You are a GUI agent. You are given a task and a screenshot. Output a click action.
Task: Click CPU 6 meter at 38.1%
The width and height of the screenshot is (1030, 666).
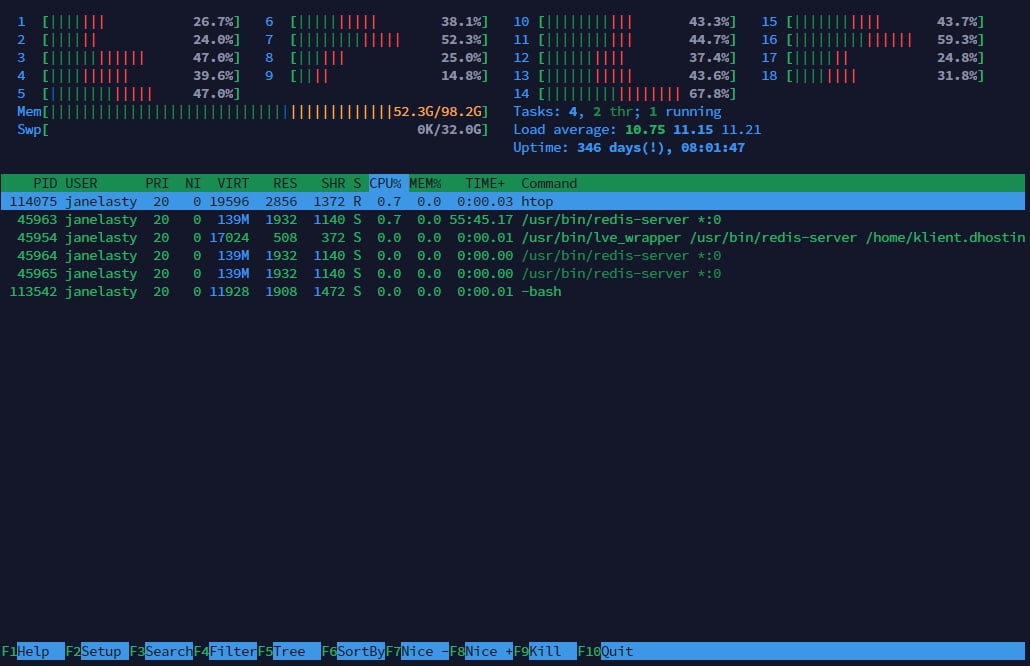tap(376, 22)
